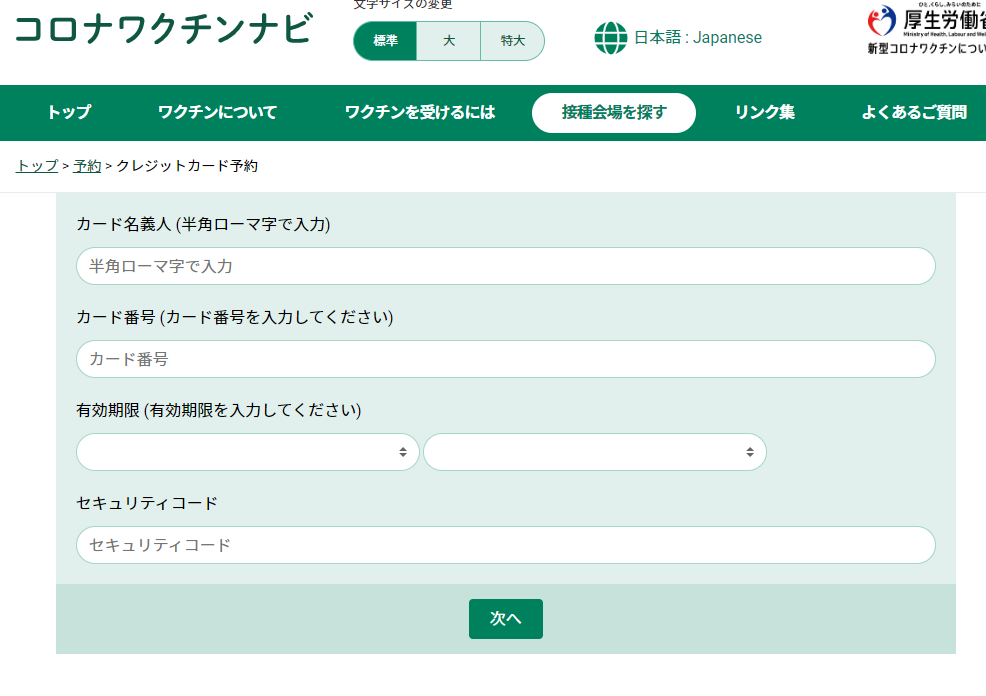
Task: Open the 厚生労働省 ministry logo link
Action: (x=926, y=21)
